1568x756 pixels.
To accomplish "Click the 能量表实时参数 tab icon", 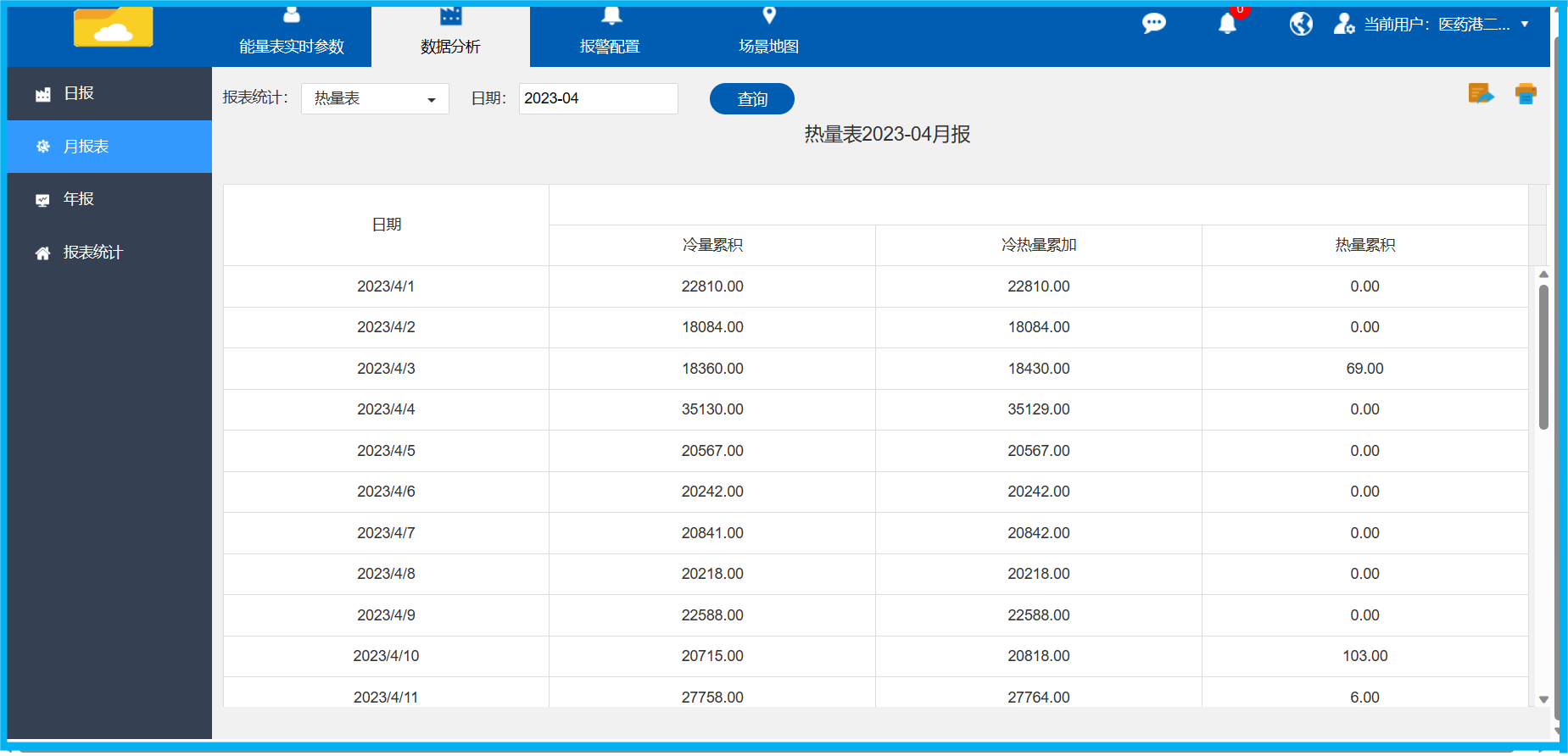I will [292, 14].
